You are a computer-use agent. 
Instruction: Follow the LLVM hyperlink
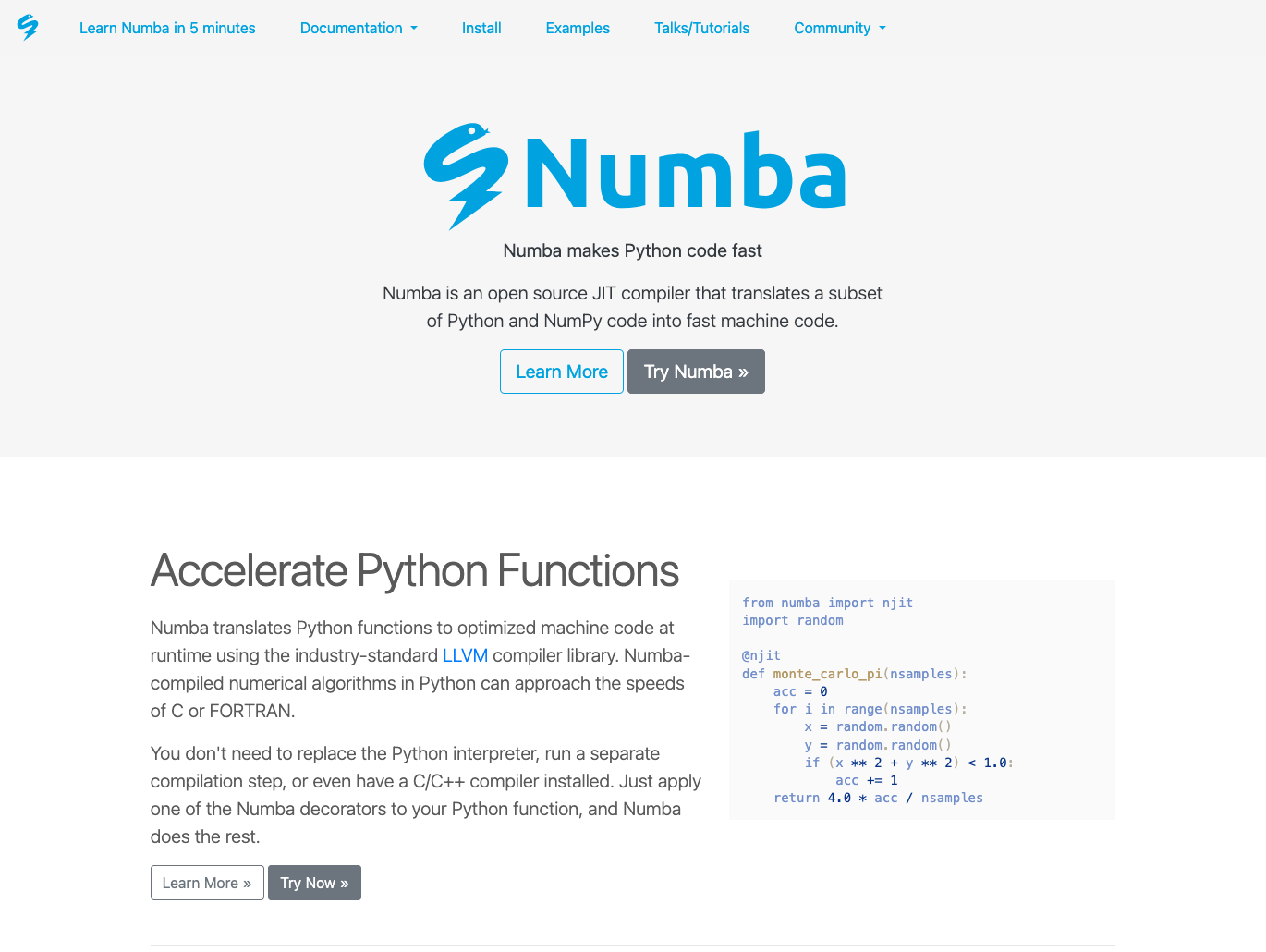pyautogui.click(x=465, y=655)
